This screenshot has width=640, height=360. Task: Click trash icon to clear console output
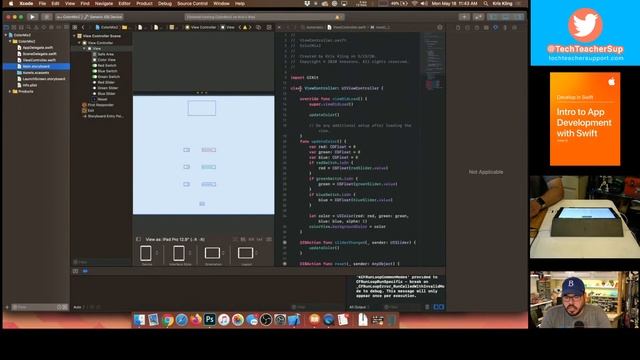pos(427,307)
